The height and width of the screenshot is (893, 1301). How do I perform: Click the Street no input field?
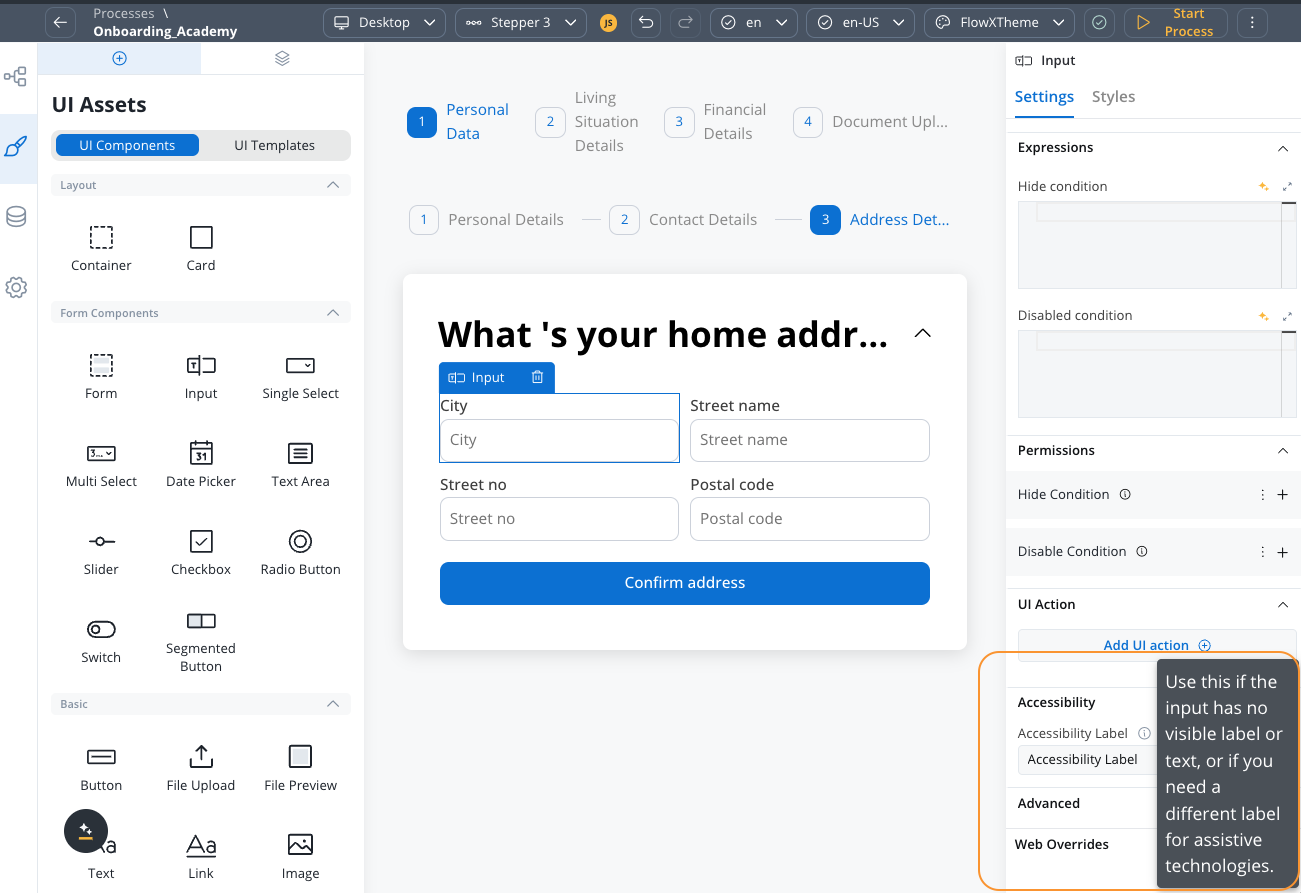559,519
